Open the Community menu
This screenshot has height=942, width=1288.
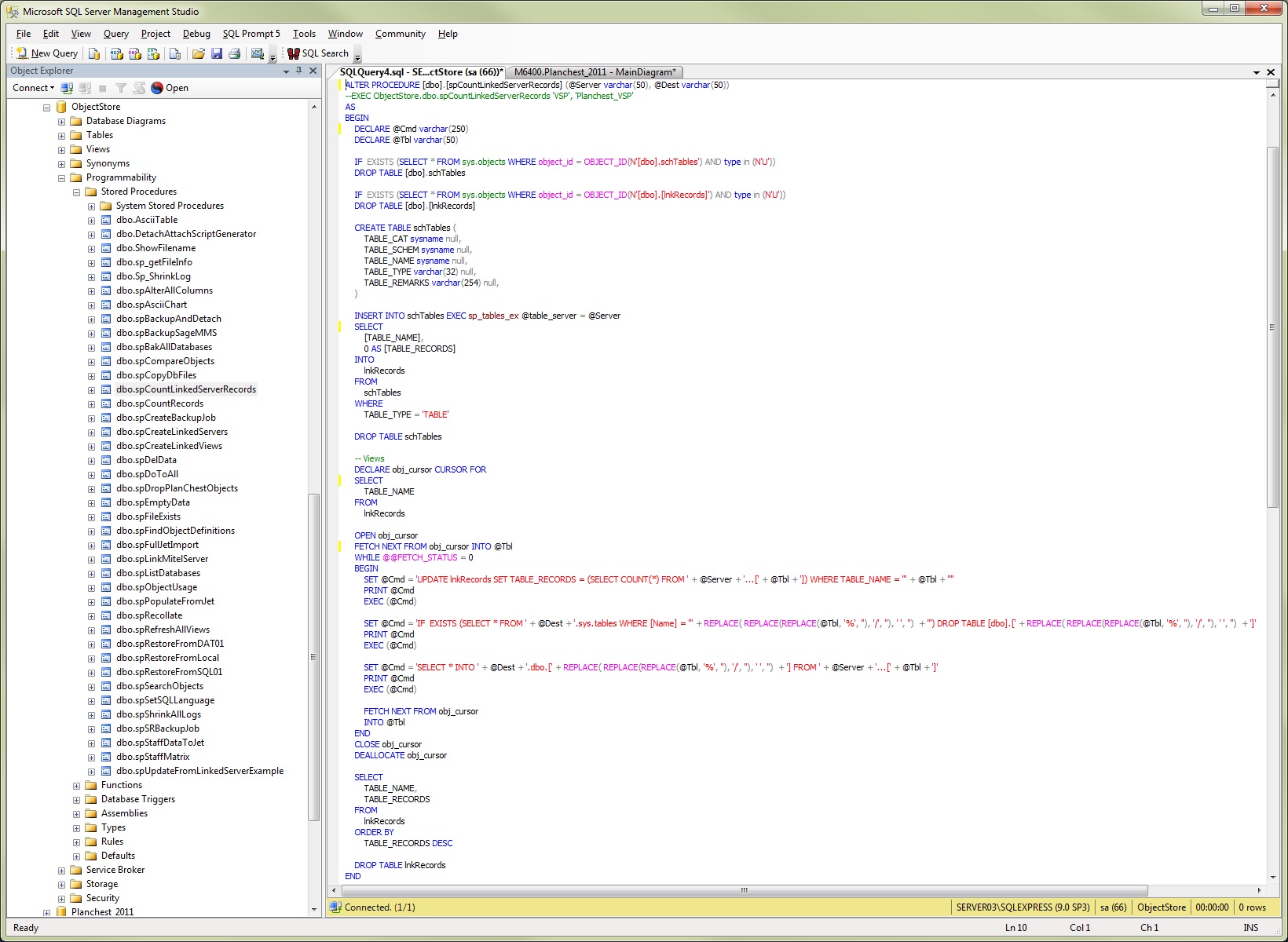coord(400,34)
